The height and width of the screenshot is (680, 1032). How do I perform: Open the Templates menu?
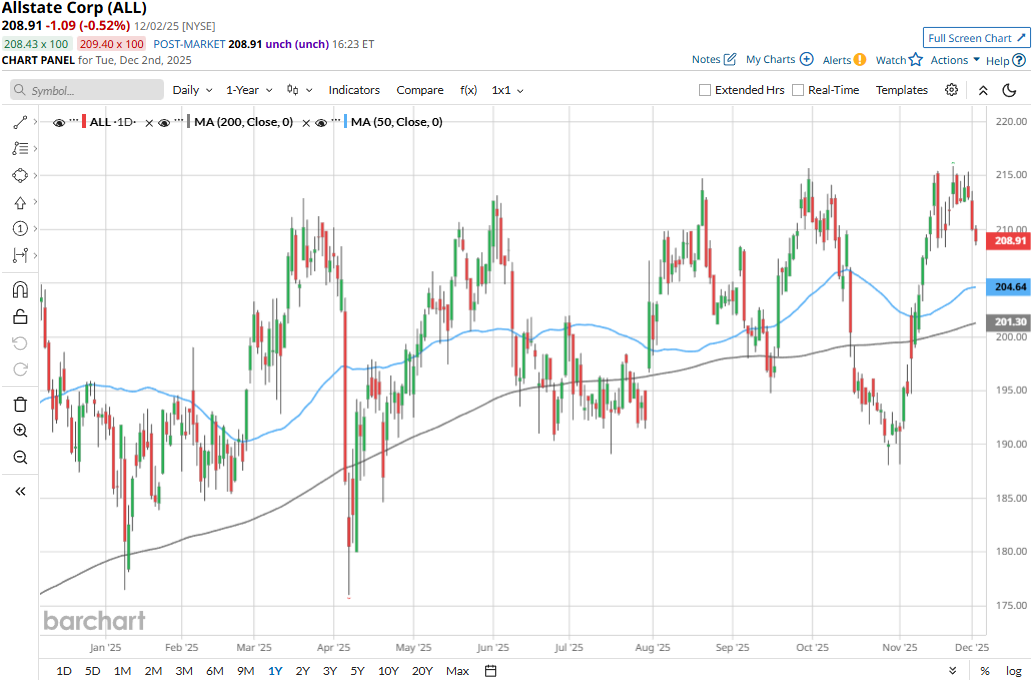click(902, 90)
